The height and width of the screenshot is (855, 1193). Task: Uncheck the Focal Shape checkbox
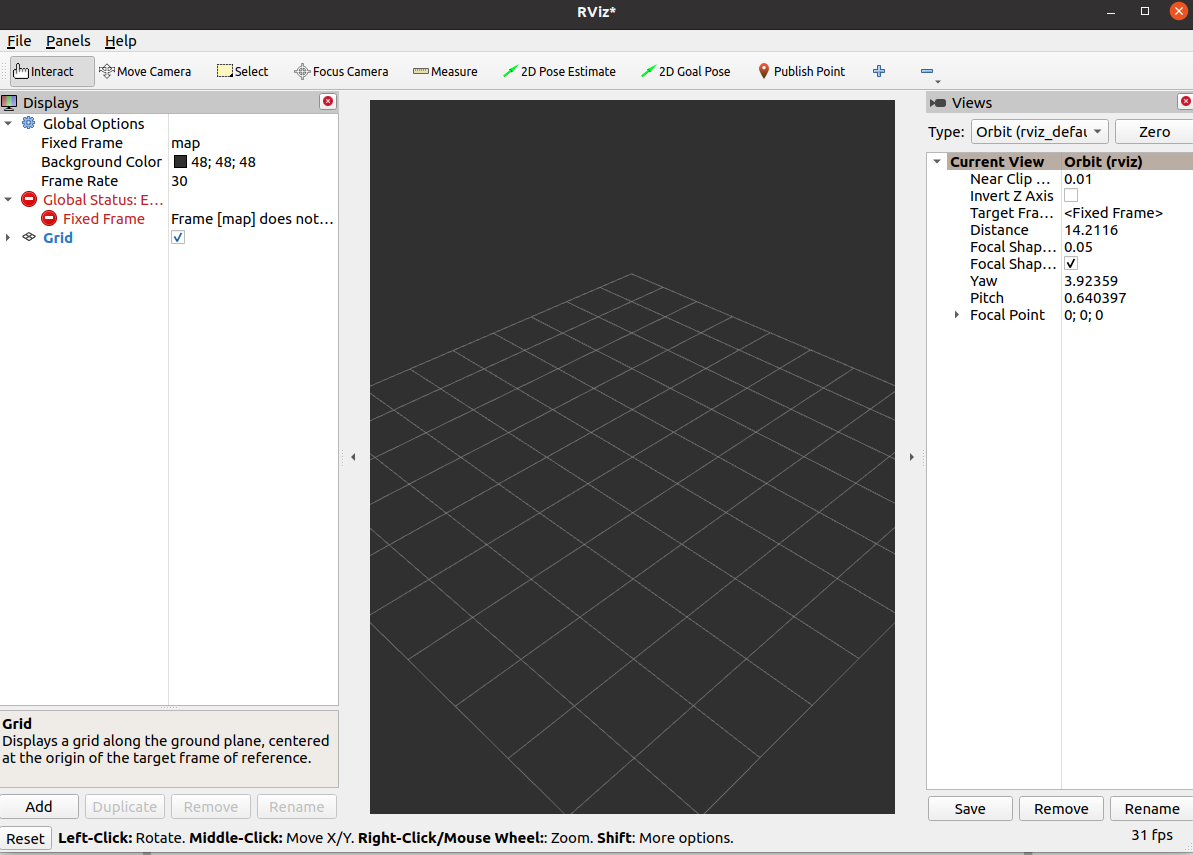click(x=1071, y=264)
